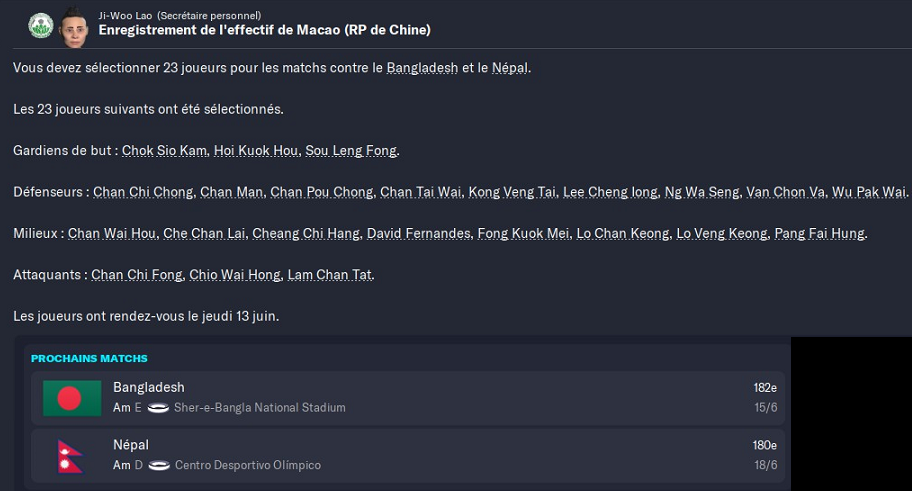912x491 pixels.
Task: Open the Bangladesh link in message text
Action: click(x=422, y=68)
